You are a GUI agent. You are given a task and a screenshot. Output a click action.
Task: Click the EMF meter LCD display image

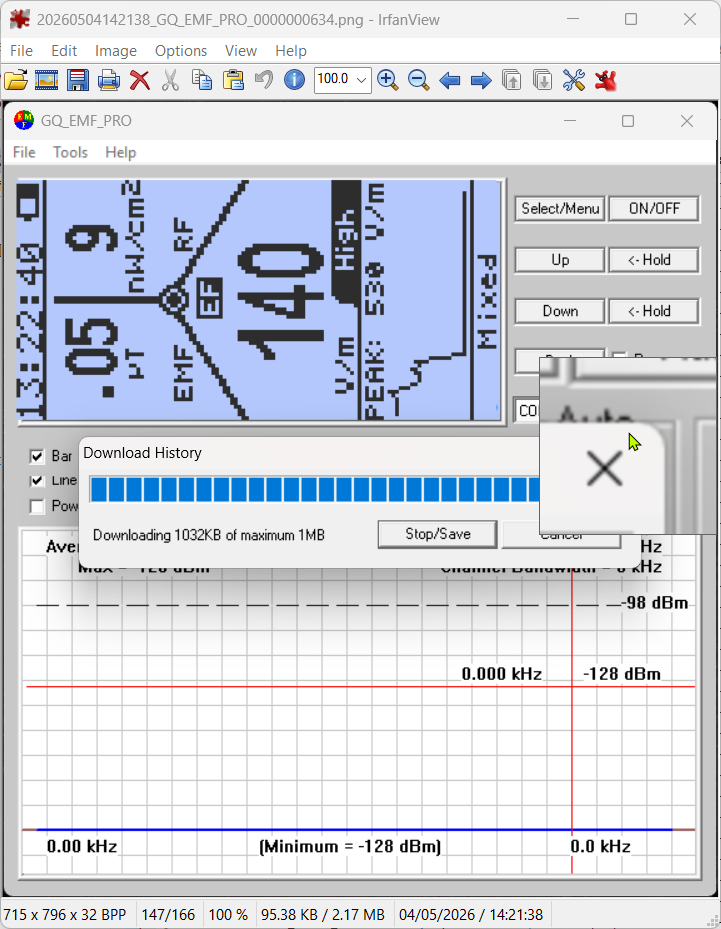(x=259, y=300)
